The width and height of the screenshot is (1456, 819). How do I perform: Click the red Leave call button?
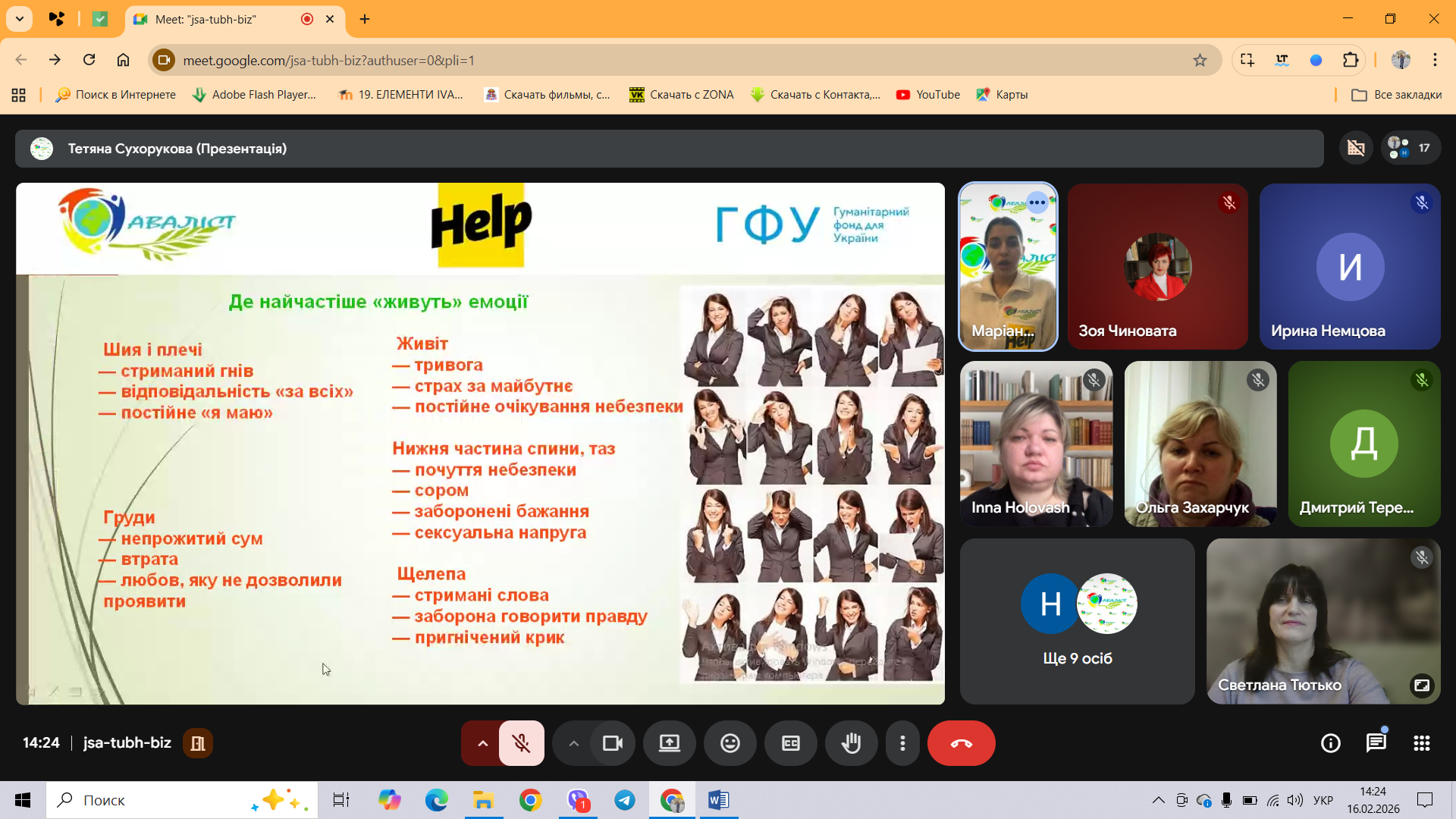tap(961, 743)
